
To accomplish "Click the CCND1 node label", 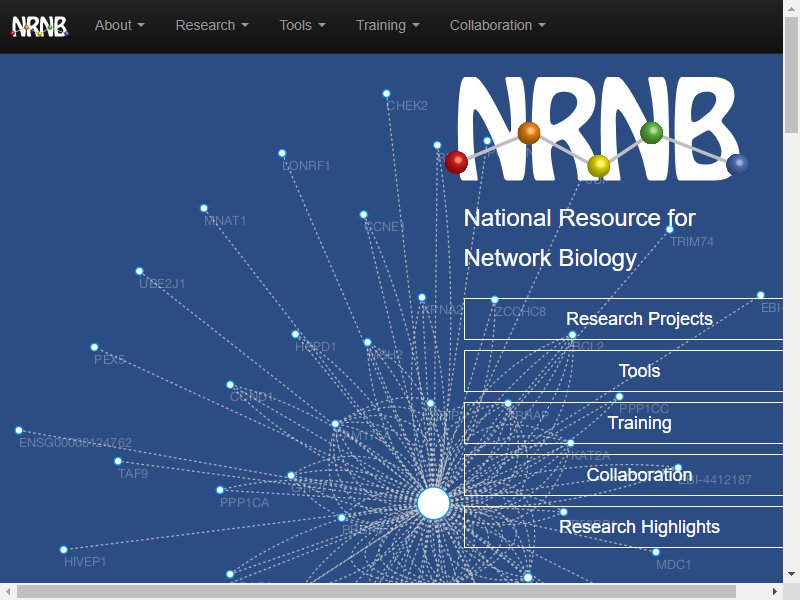I will click(252, 397).
